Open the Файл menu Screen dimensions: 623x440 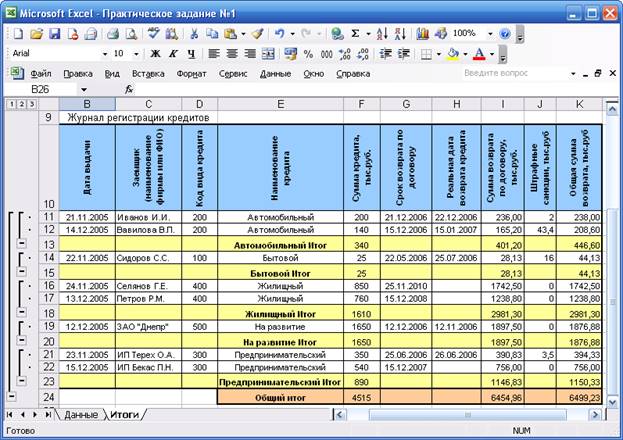point(41,74)
